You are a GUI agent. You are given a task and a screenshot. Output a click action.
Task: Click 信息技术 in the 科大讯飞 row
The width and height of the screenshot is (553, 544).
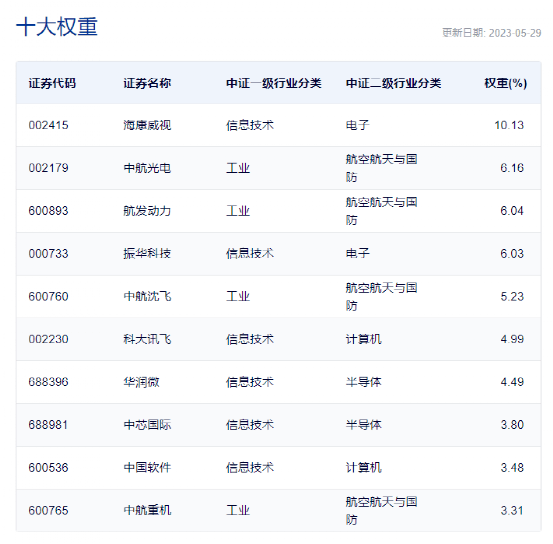coord(250,339)
